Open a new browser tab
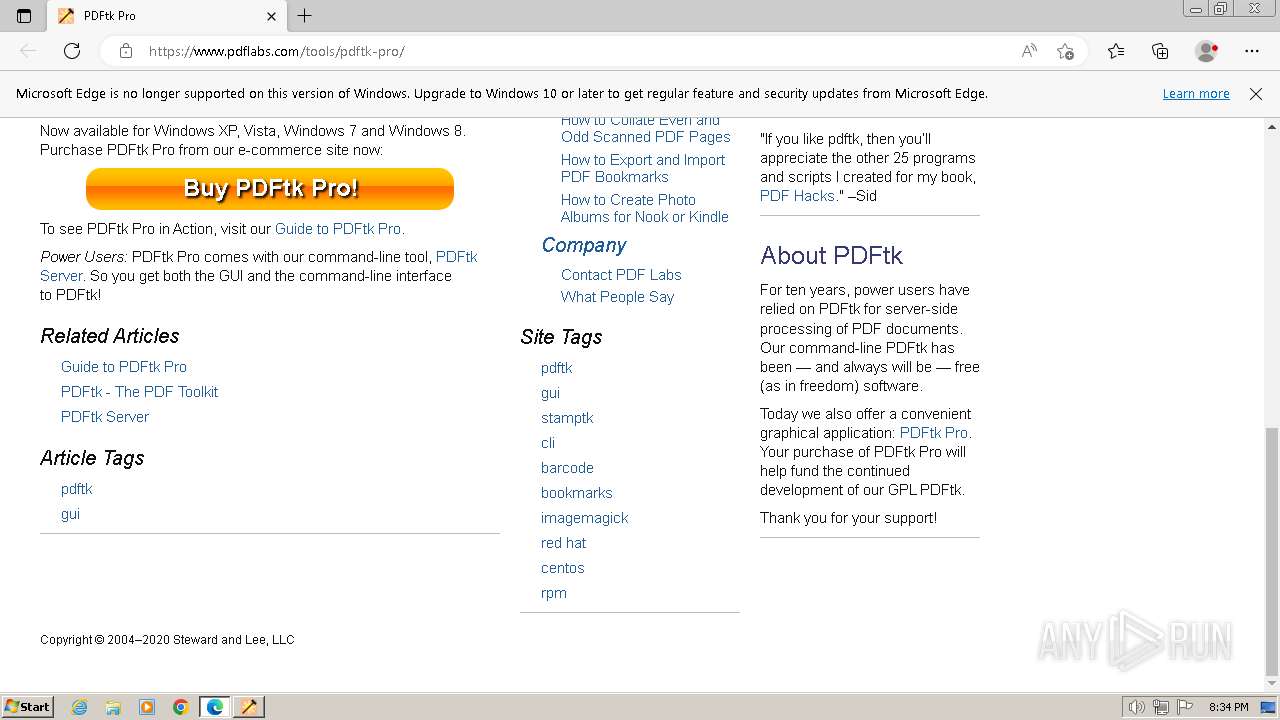Screen dimensions: 1280x720 click(305, 15)
